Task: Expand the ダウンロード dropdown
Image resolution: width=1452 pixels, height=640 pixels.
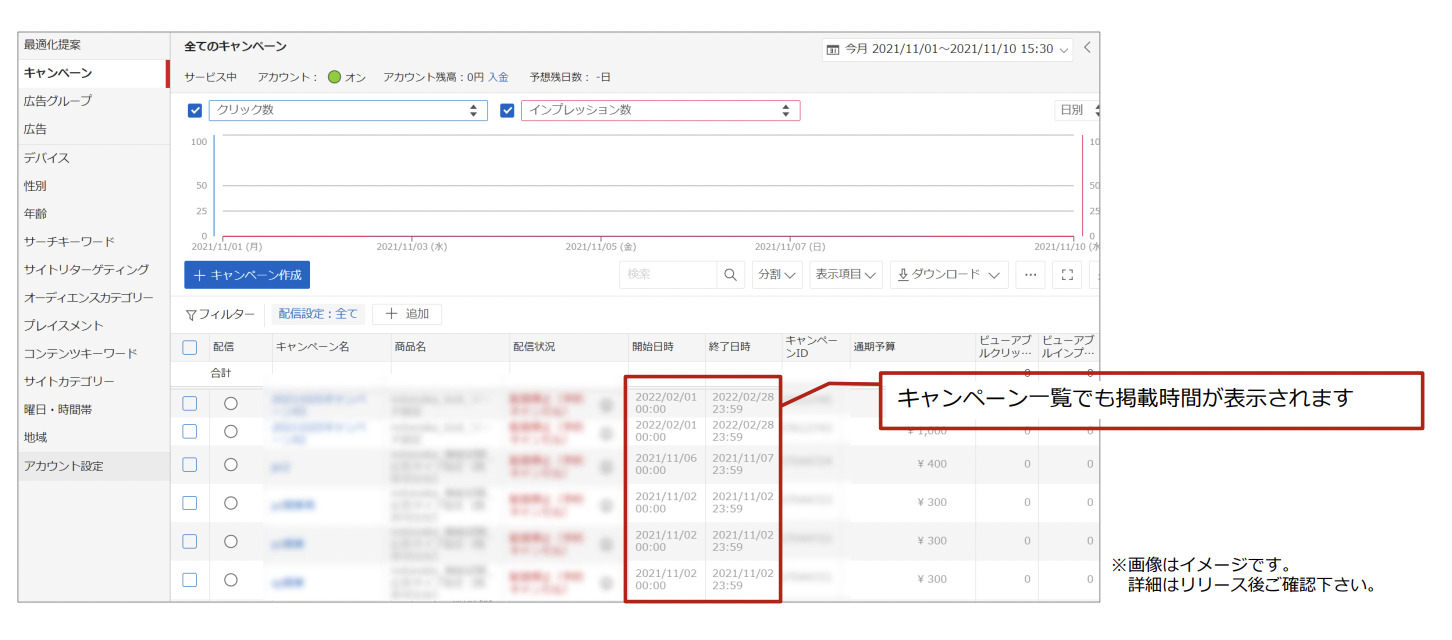Action: (x=948, y=275)
